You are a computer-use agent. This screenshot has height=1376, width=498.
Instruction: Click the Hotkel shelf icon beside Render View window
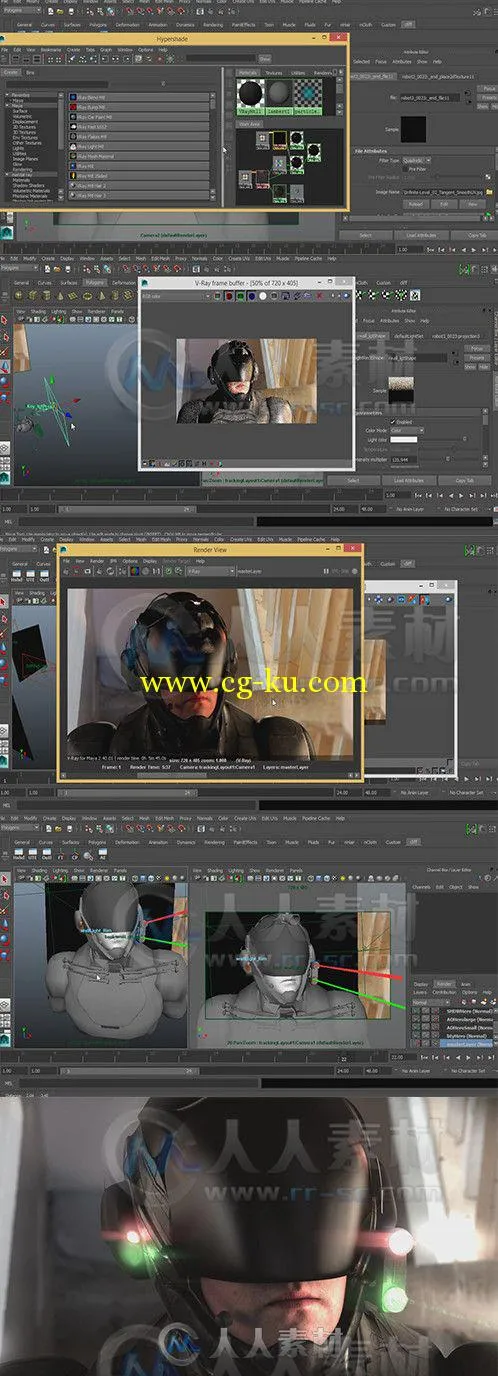click(x=17, y=574)
